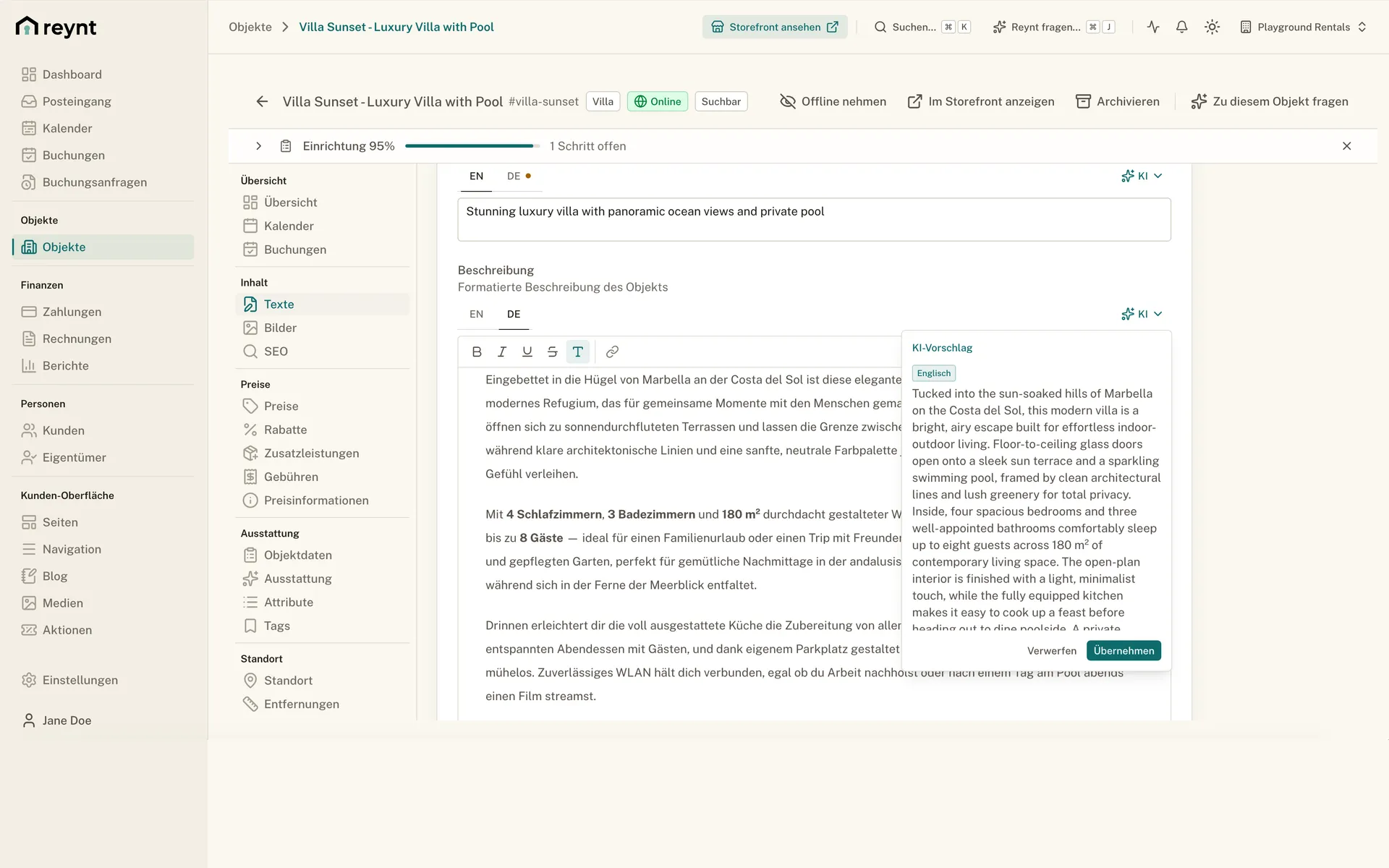
Task: Open Suchen search box
Action: [922, 27]
